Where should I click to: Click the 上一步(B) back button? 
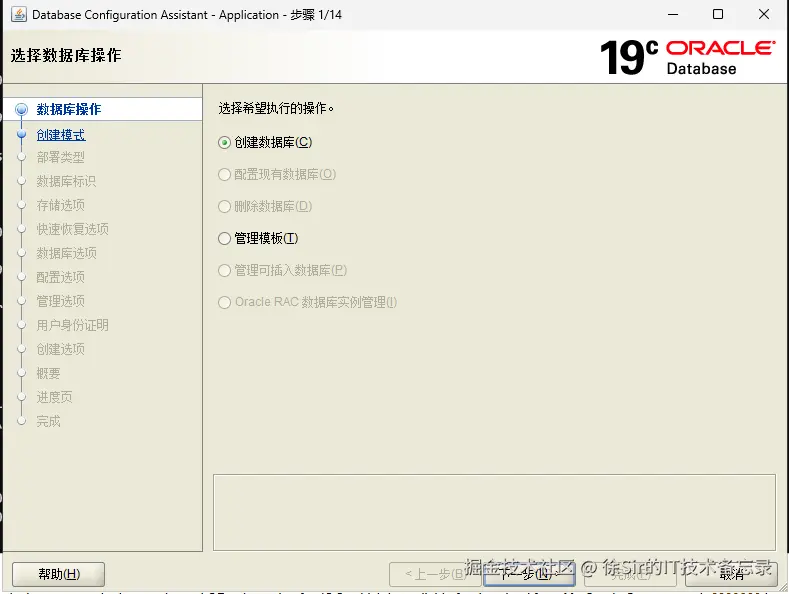click(x=435, y=574)
